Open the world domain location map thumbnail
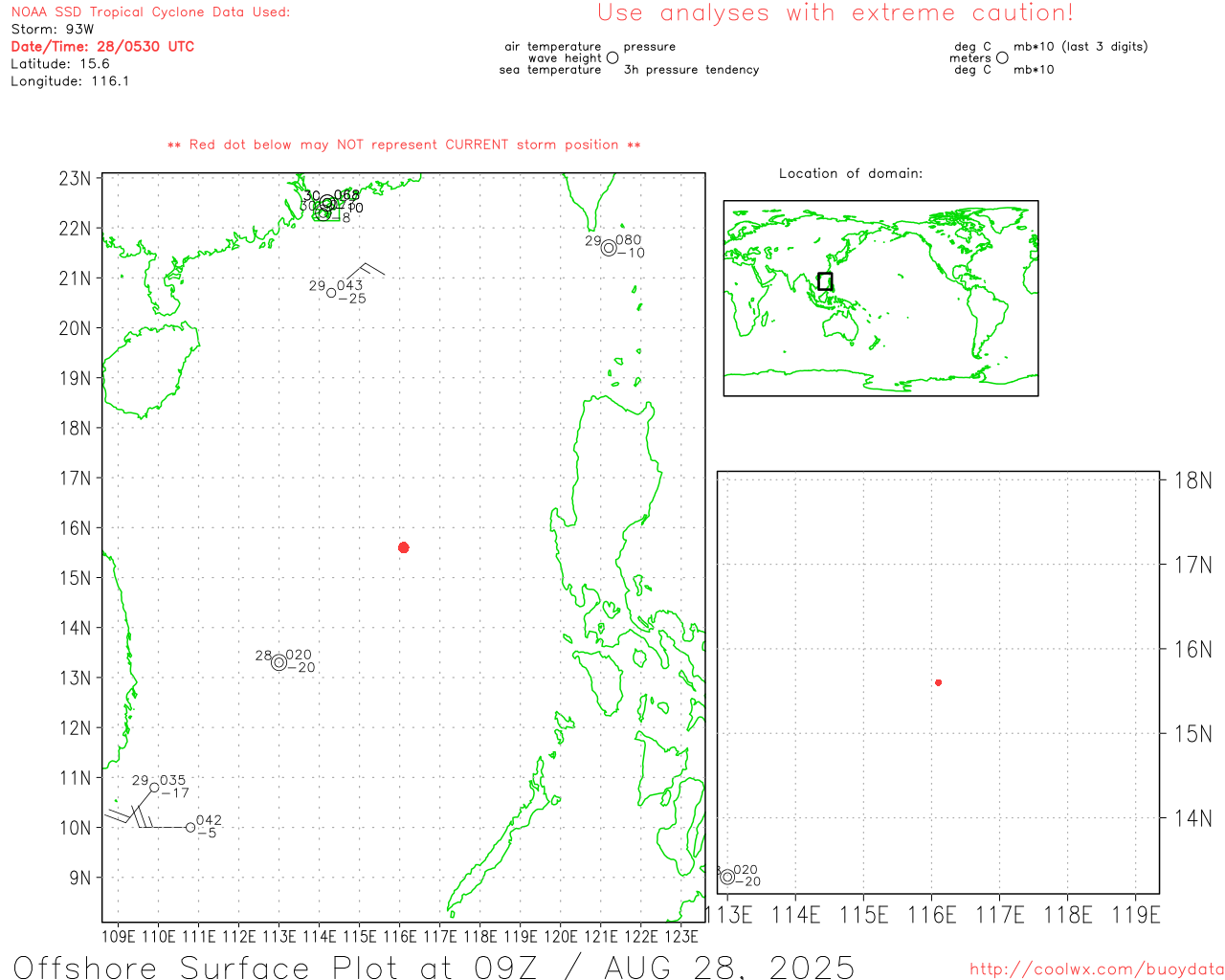Image resolution: width=1225 pixels, height=980 pixels. (880, 299)
